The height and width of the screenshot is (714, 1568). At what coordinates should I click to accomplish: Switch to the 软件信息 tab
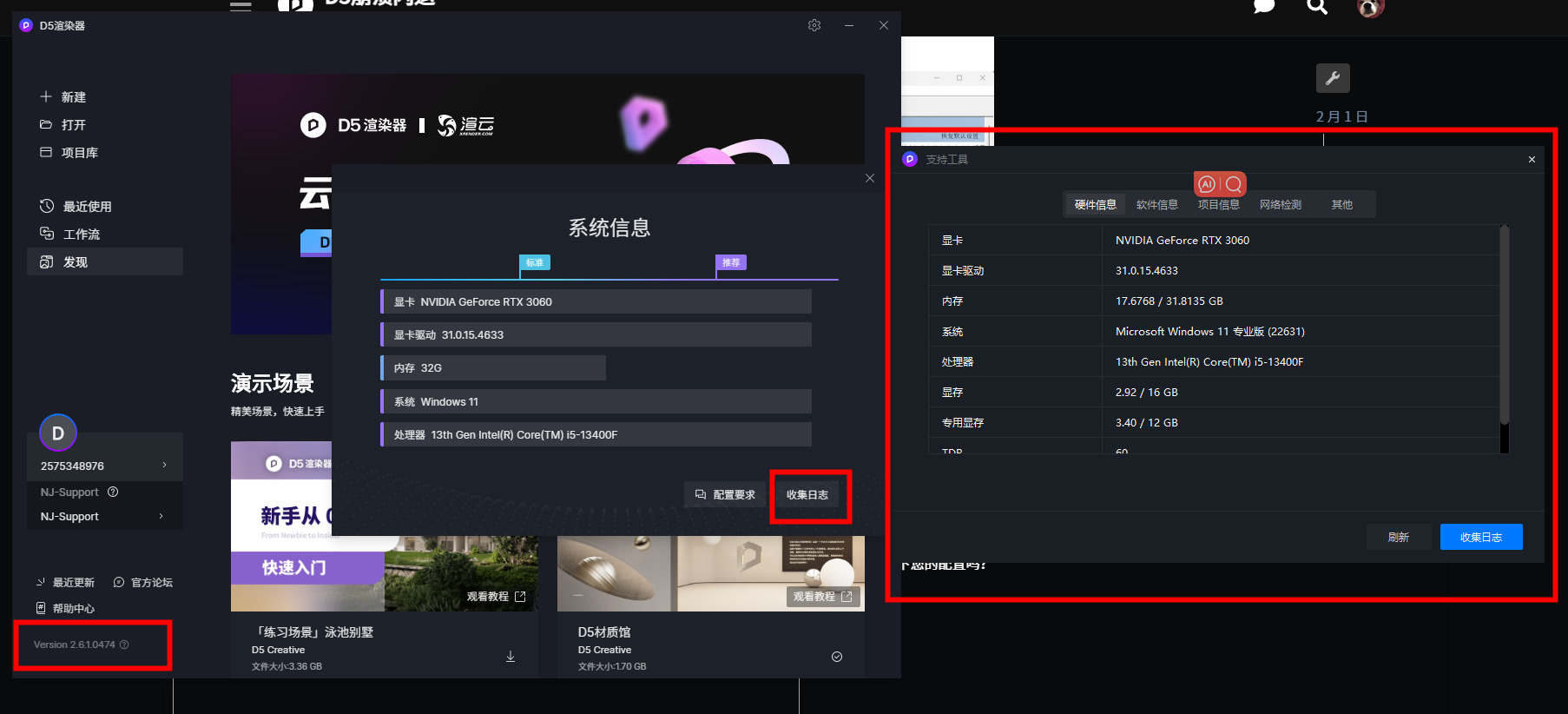click(x=1157, y=205)
